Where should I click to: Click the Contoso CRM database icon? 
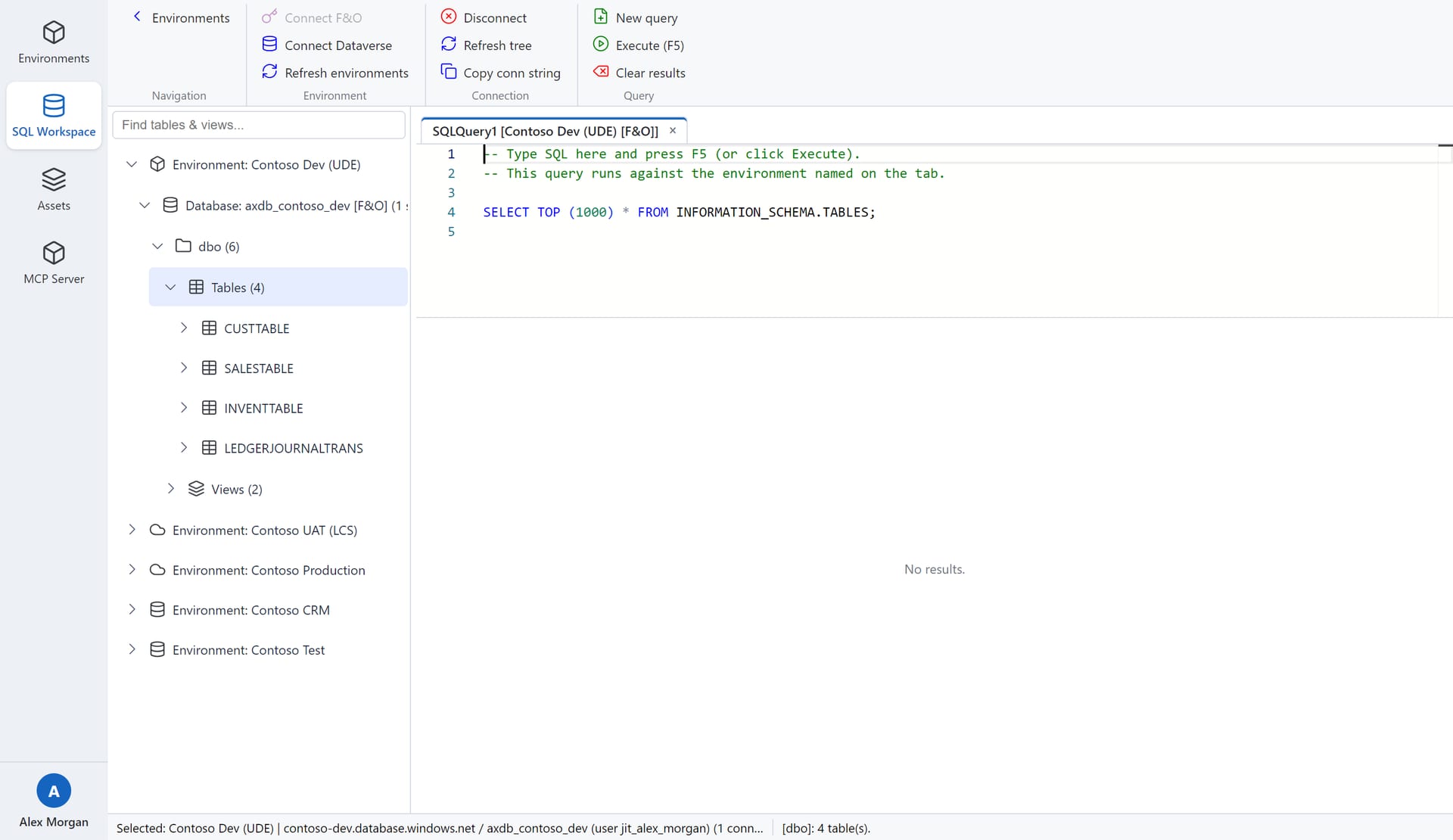[x=157, y=609]
